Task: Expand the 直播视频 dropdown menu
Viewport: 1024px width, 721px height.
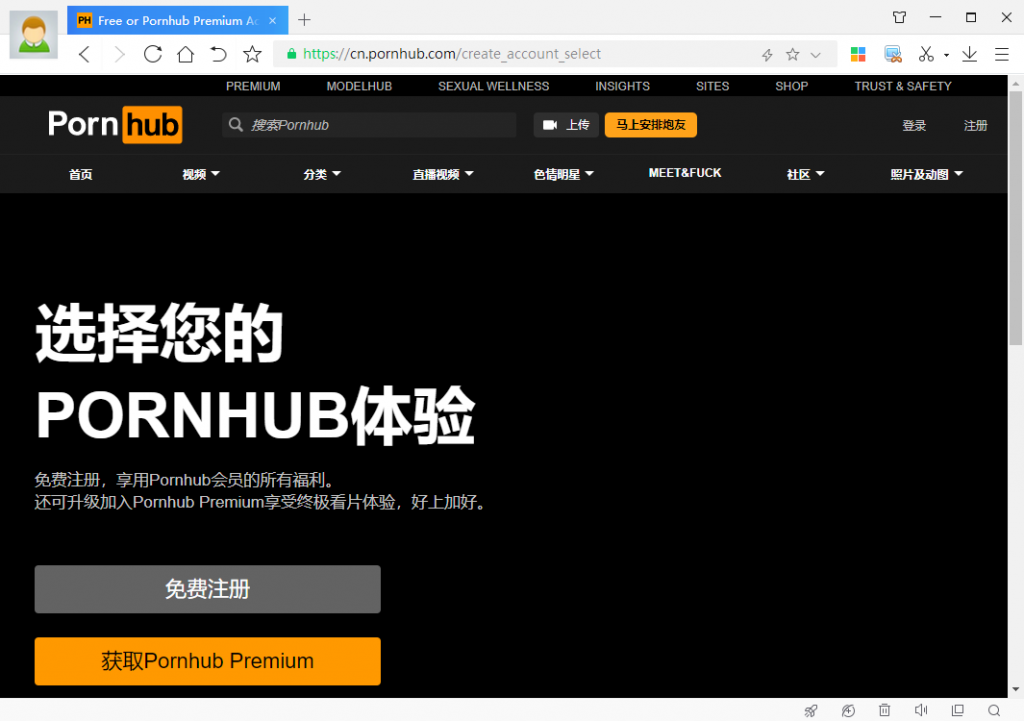Action: pos(443,174)
